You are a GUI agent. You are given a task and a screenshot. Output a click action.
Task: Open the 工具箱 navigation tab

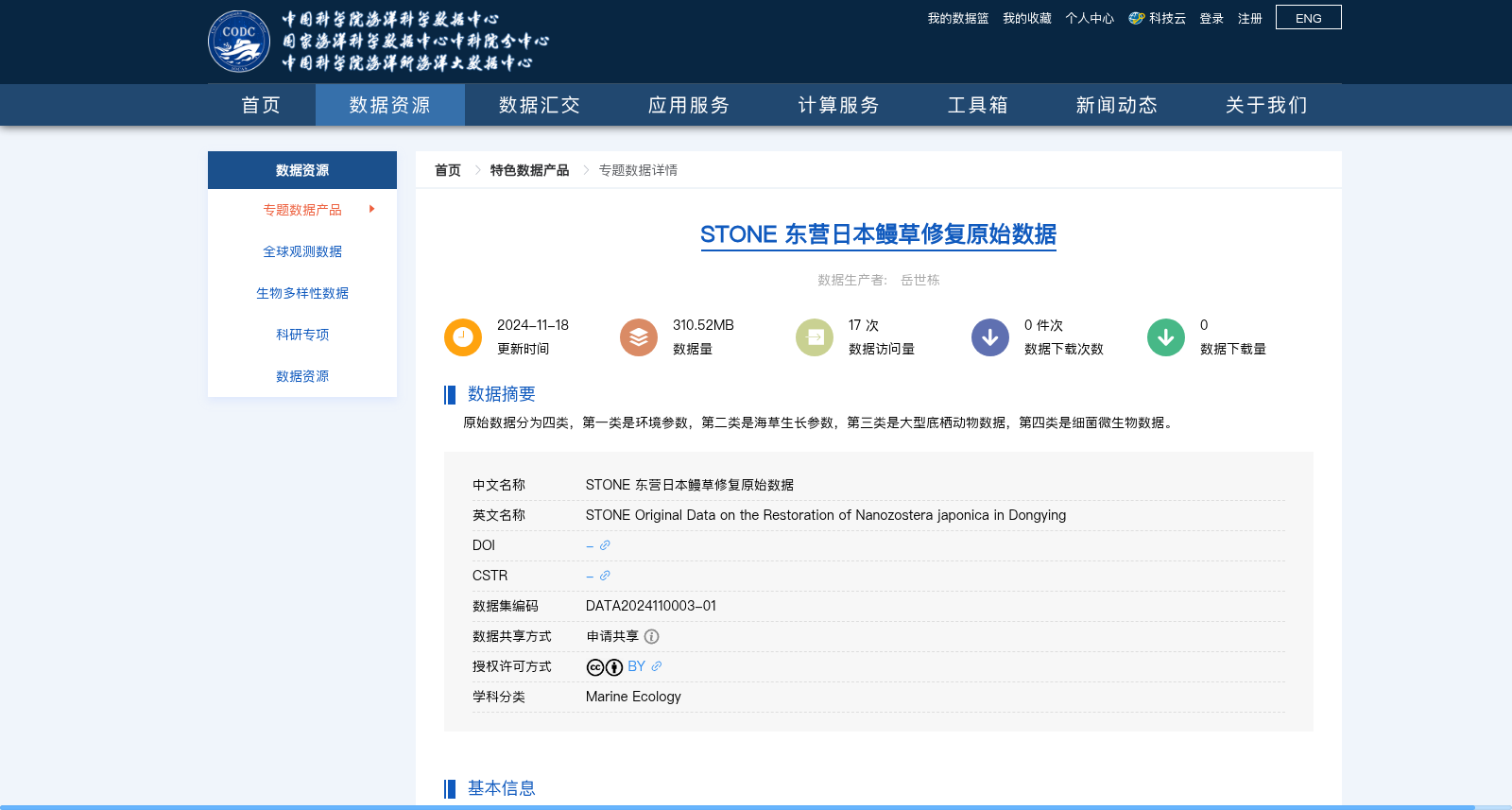978,105
